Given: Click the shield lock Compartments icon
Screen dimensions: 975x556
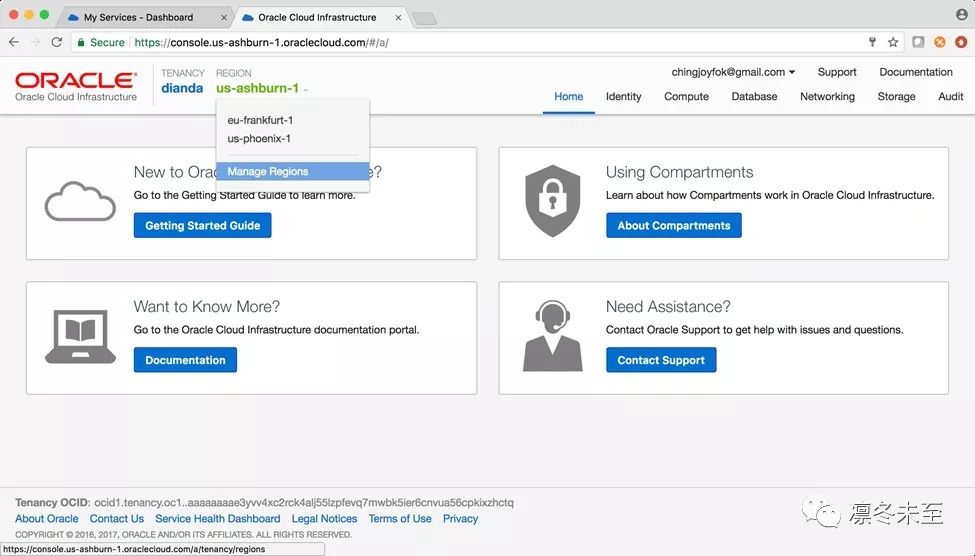Looking at the screenshot, I should [553, 201].
